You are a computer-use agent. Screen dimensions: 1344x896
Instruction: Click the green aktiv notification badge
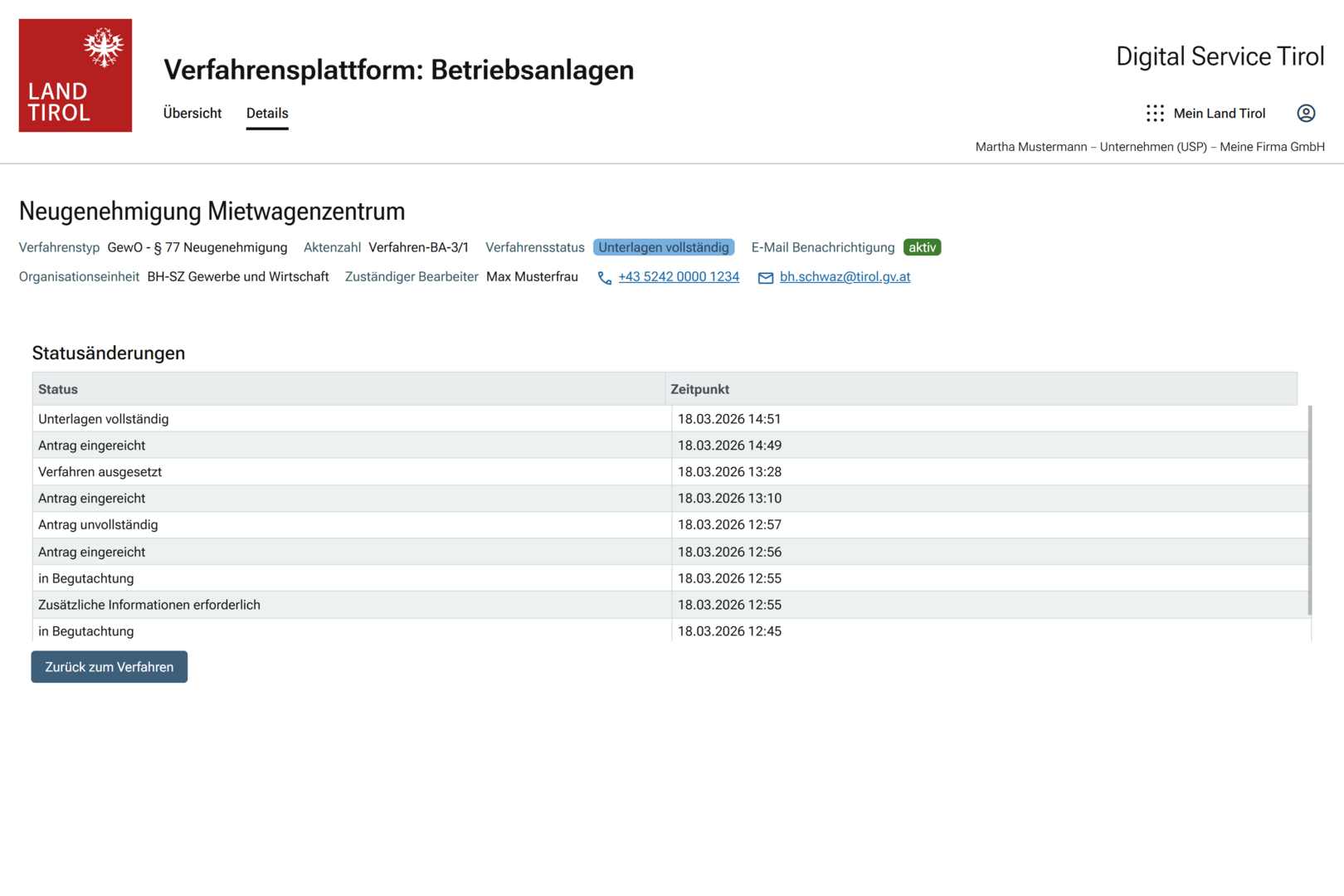922,247
